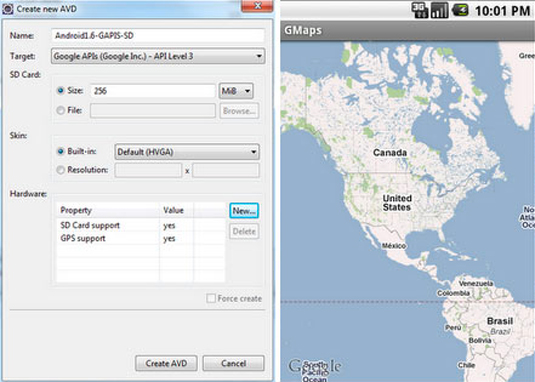Tap the battery status icon

[460, 10]
